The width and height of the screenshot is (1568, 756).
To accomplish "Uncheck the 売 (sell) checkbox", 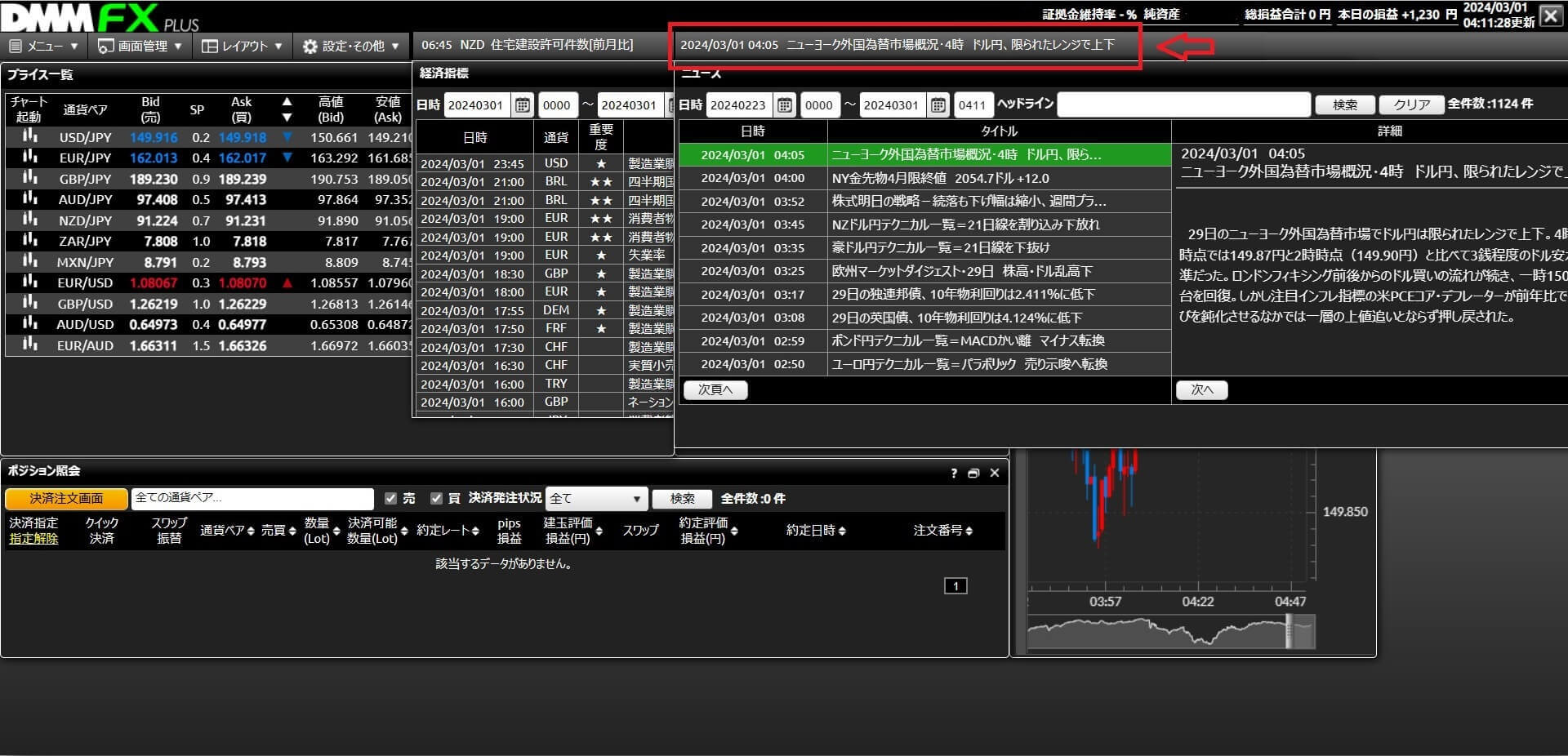I will 390,498.
